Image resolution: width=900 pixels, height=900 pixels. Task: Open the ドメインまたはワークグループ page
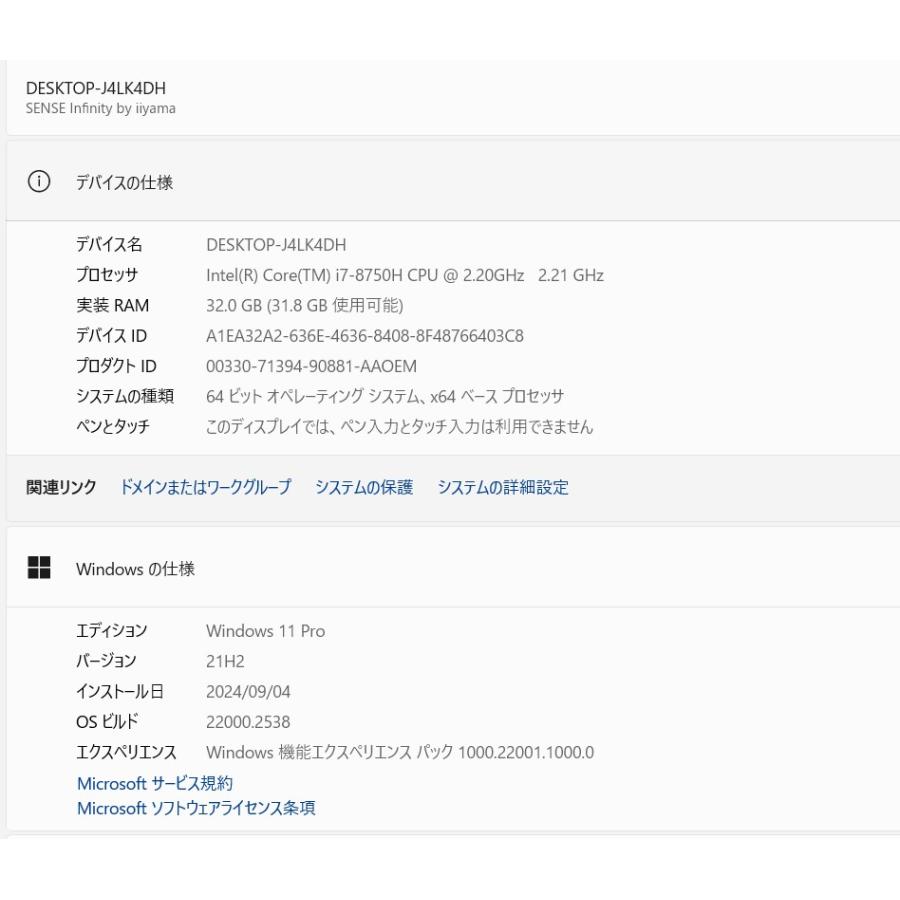coord(205,487)
